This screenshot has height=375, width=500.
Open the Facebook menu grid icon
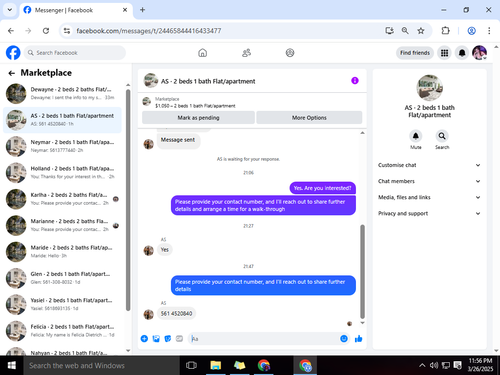coord(444,53)
